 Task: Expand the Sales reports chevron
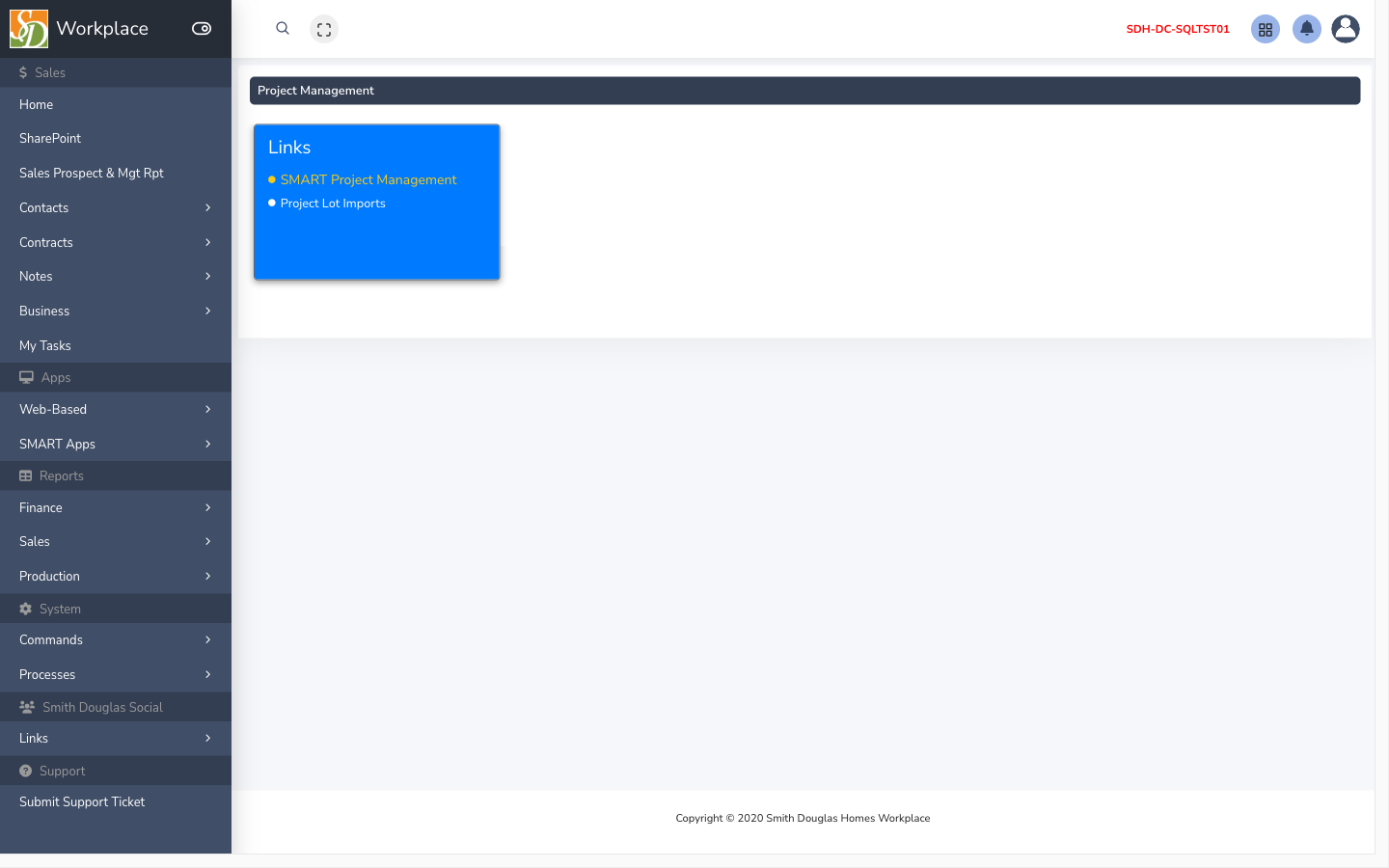(207, 541)
